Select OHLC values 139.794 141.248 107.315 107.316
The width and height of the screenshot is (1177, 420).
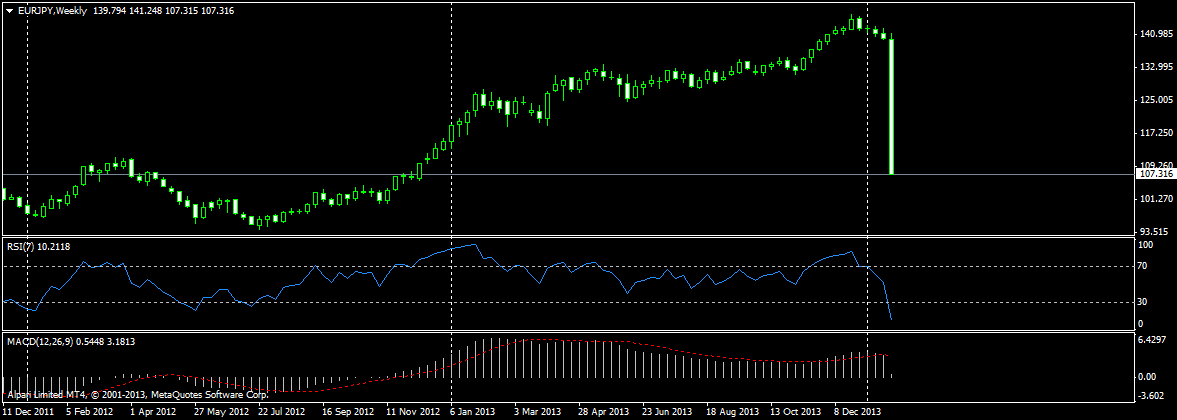164,10
